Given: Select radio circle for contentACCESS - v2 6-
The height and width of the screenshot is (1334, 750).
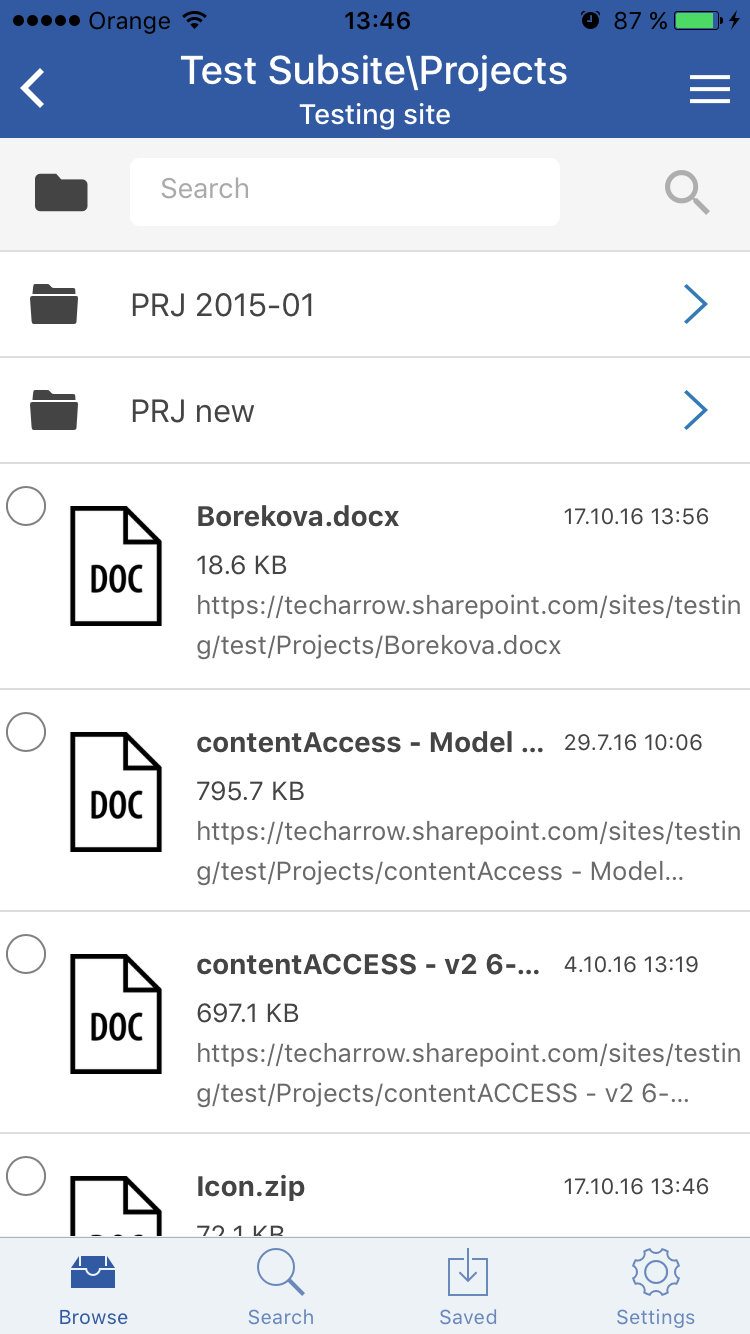Looking at the screenshot, I should [x=26, y=954].
